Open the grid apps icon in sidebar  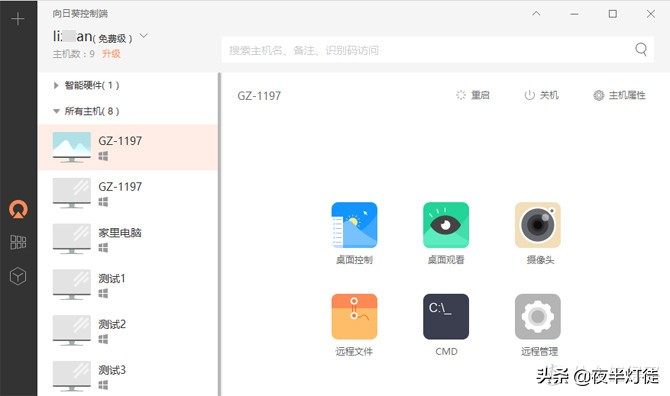tap(18, 242)
